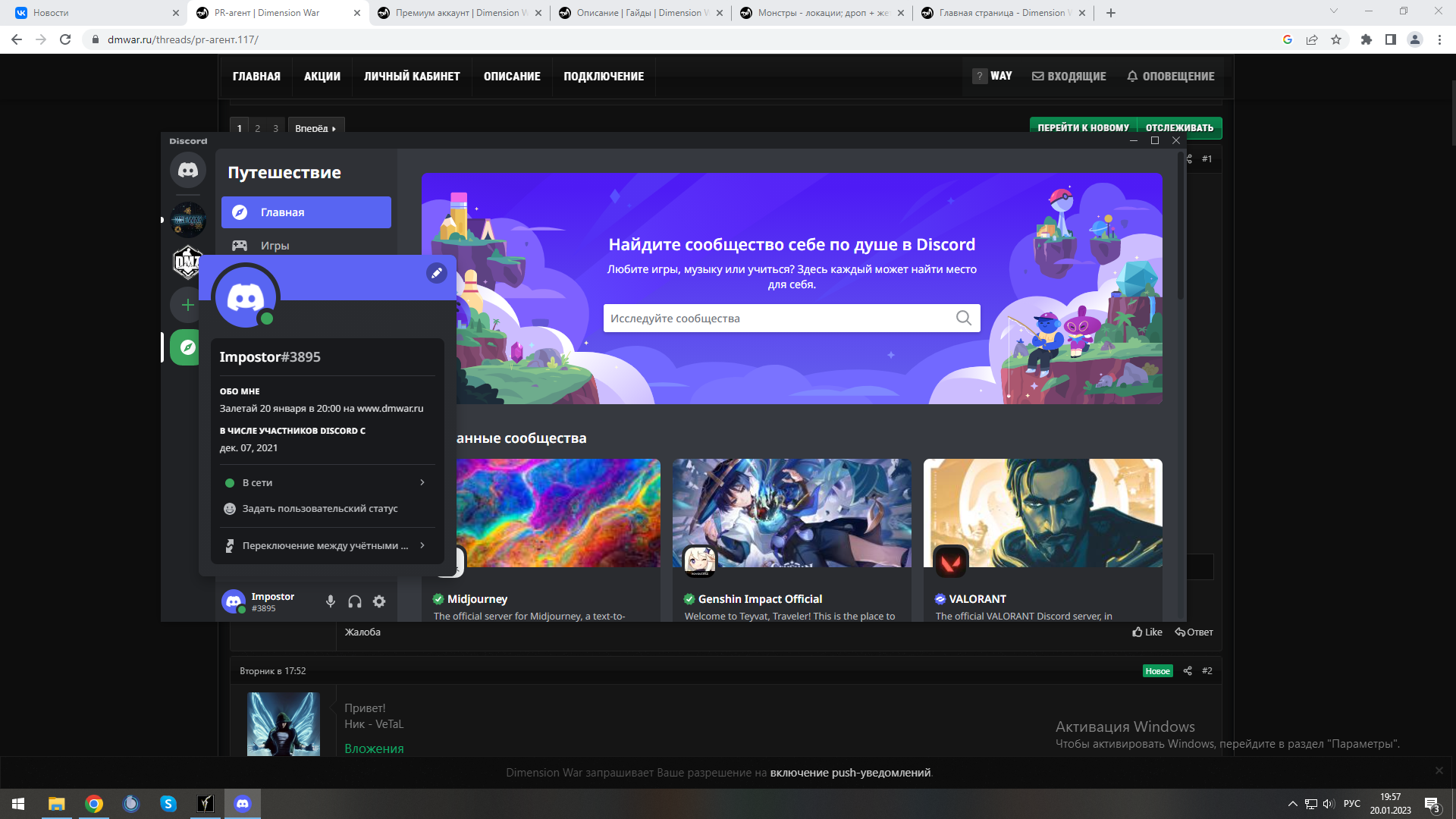Click ОТСЛЕЖИВАТЬ thread button
Viewport: 1456px width, 819px height.
coord(1179,127)
